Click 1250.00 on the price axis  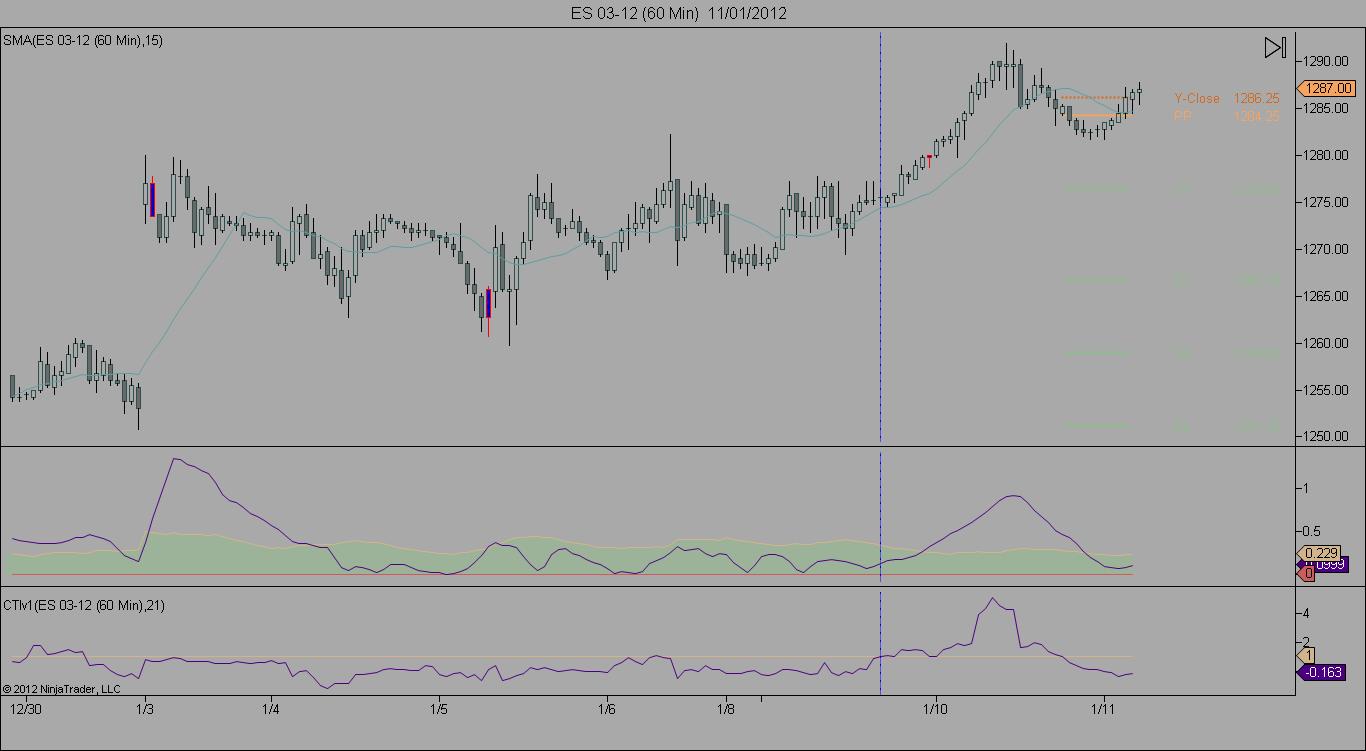[x=1326, y=436]
